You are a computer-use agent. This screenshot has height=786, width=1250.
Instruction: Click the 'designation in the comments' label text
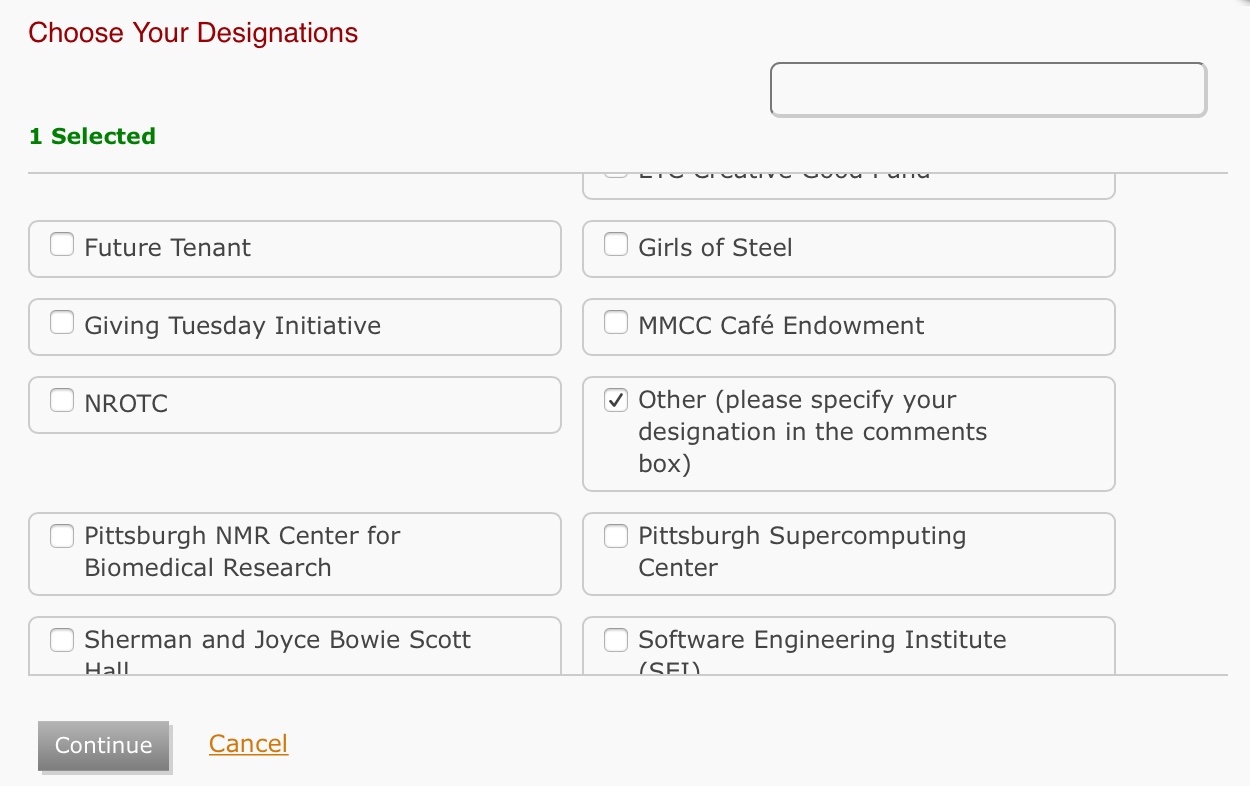coord(812,432)
